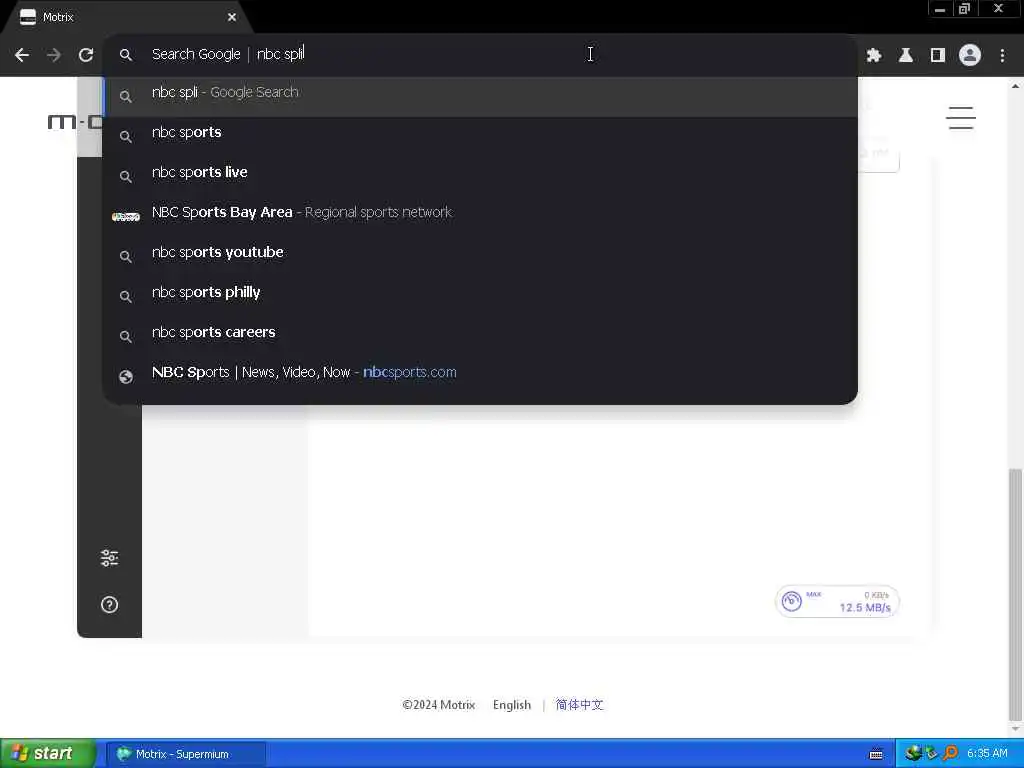Select Motrix - Supermium taskbar button
Viewport: 1024px width, 768px height.
pos(186,754)
